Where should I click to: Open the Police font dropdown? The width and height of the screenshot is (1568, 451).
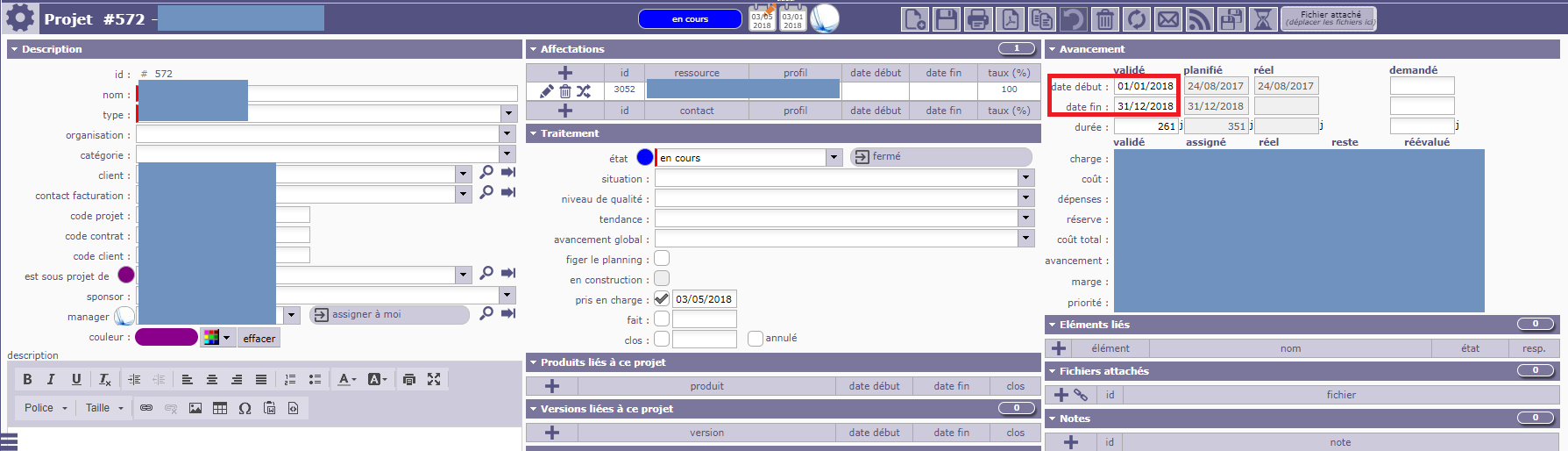click(x=46, y=408)
